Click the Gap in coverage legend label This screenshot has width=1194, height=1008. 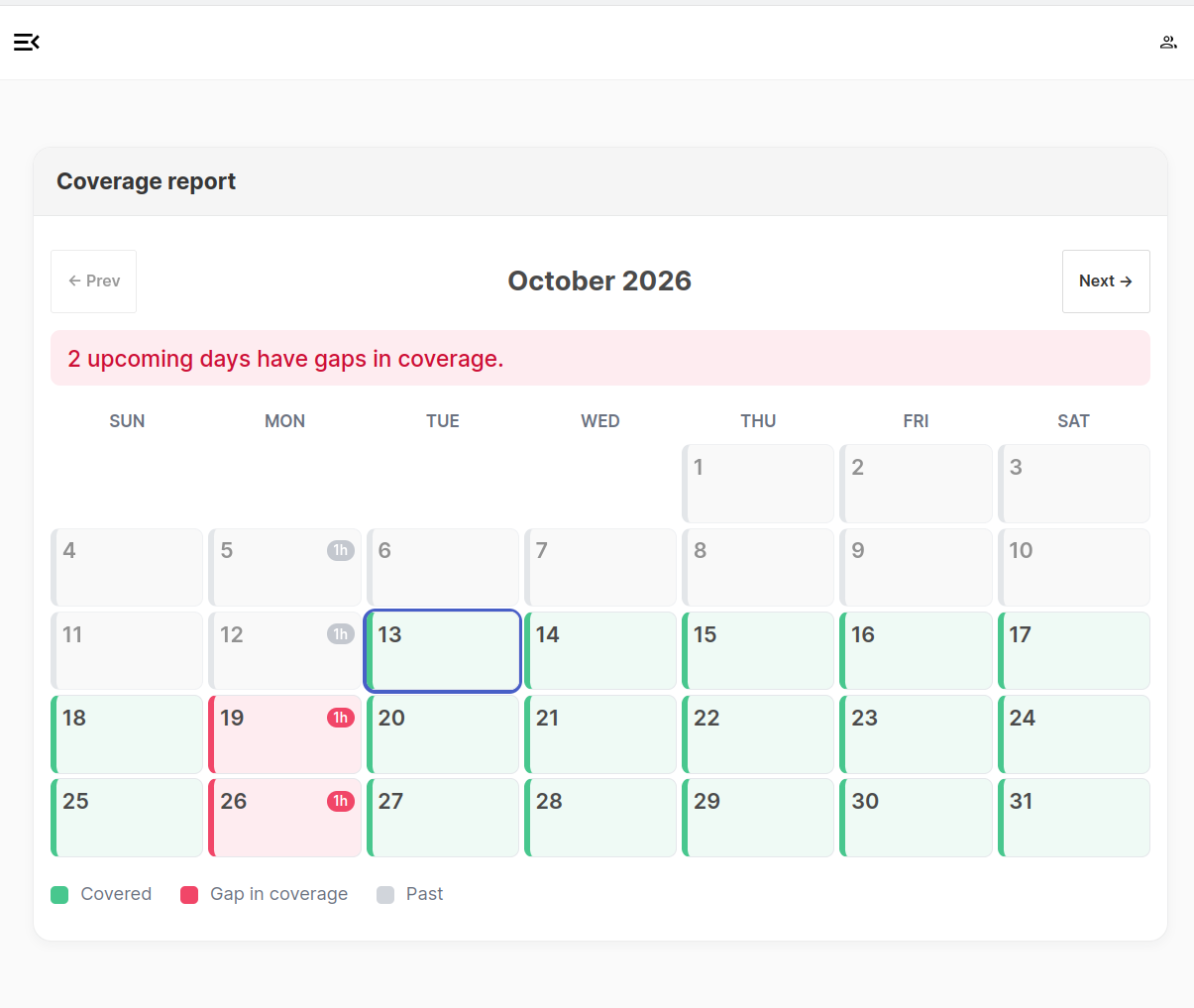279,894
